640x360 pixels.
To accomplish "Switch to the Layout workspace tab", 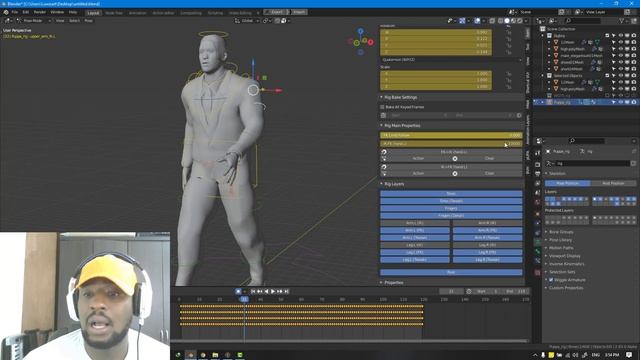I will pos(93,13).
